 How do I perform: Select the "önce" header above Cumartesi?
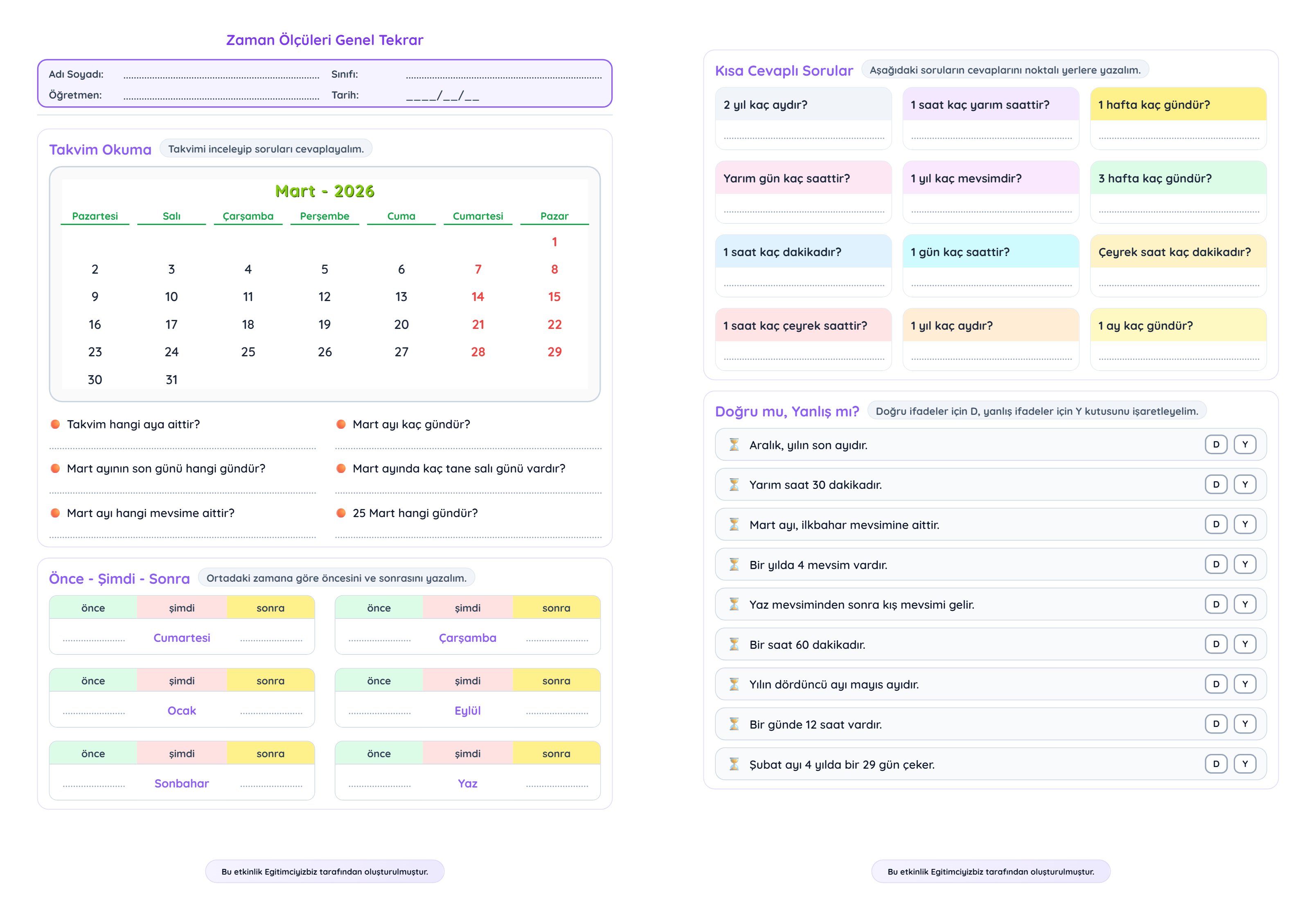(93, 608)
